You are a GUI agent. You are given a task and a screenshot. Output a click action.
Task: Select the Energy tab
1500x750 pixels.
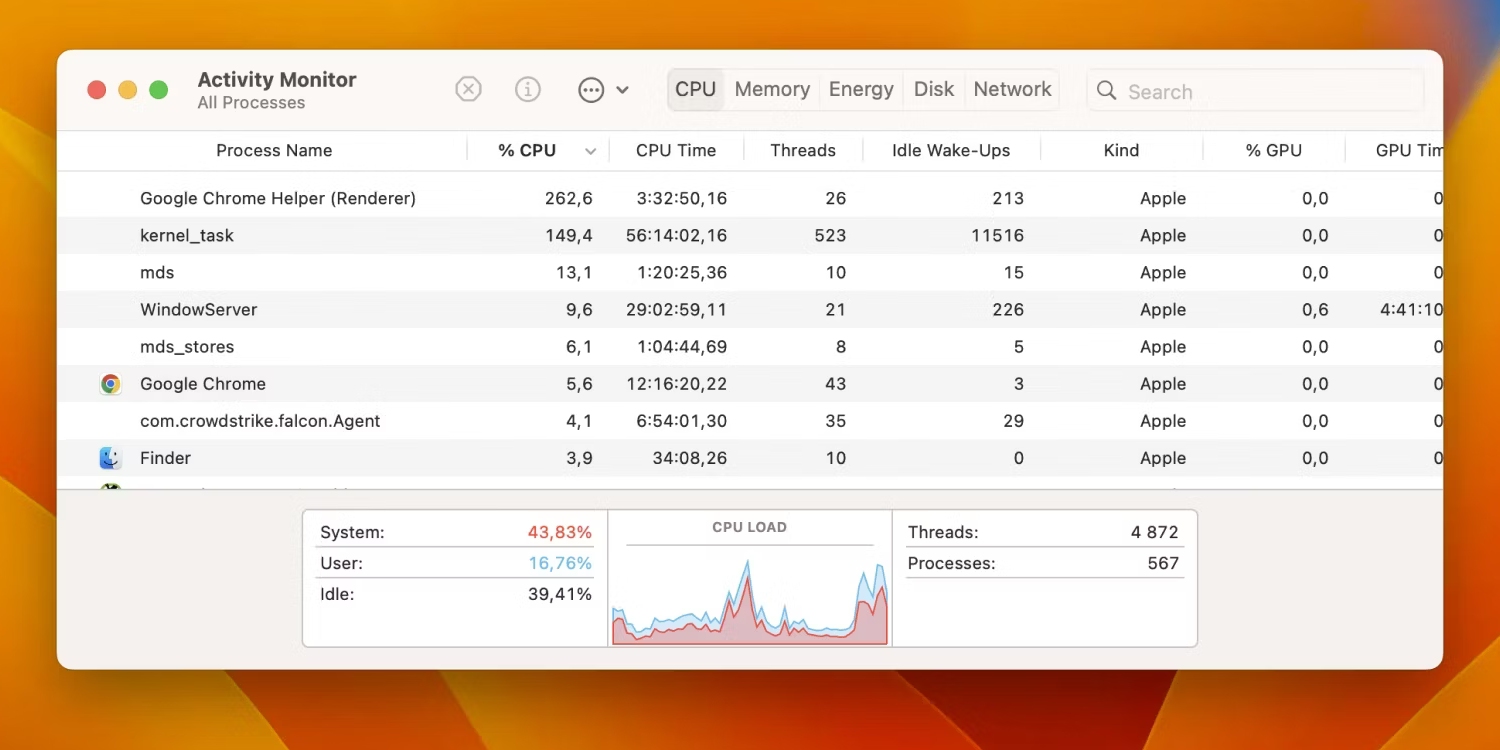pos(861,89)
